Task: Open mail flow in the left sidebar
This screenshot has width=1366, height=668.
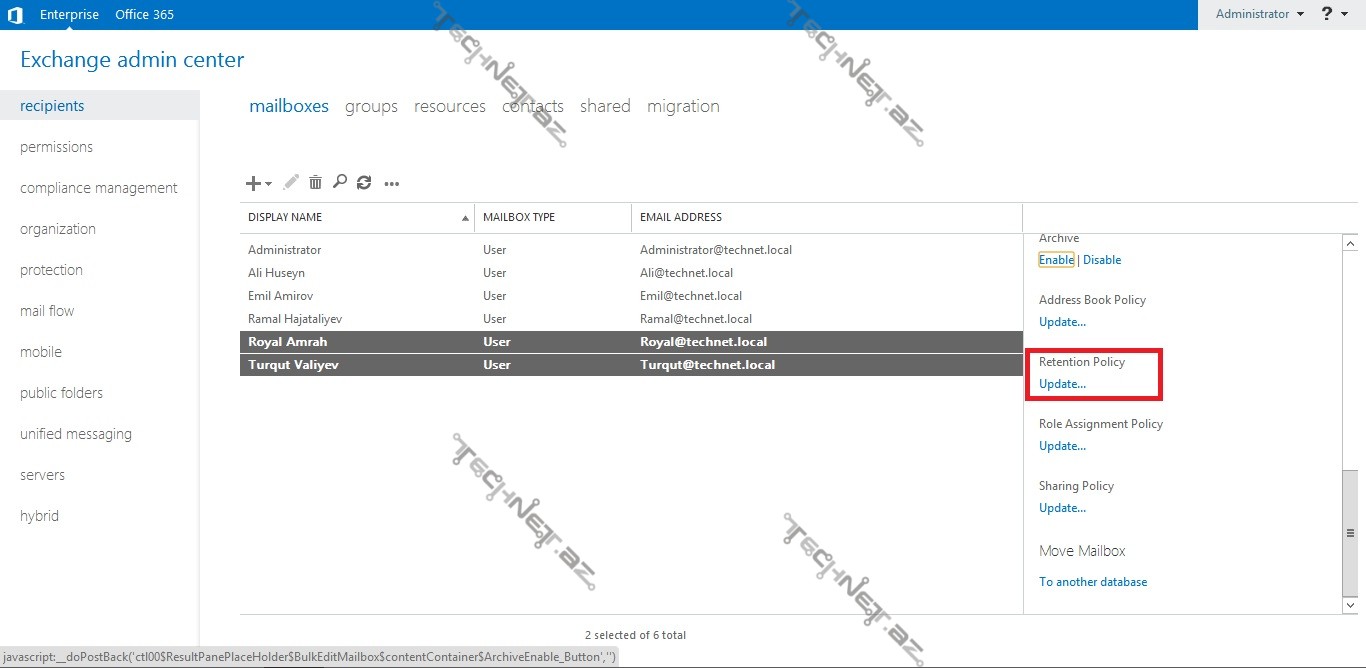Action: (x=47, y=311)
